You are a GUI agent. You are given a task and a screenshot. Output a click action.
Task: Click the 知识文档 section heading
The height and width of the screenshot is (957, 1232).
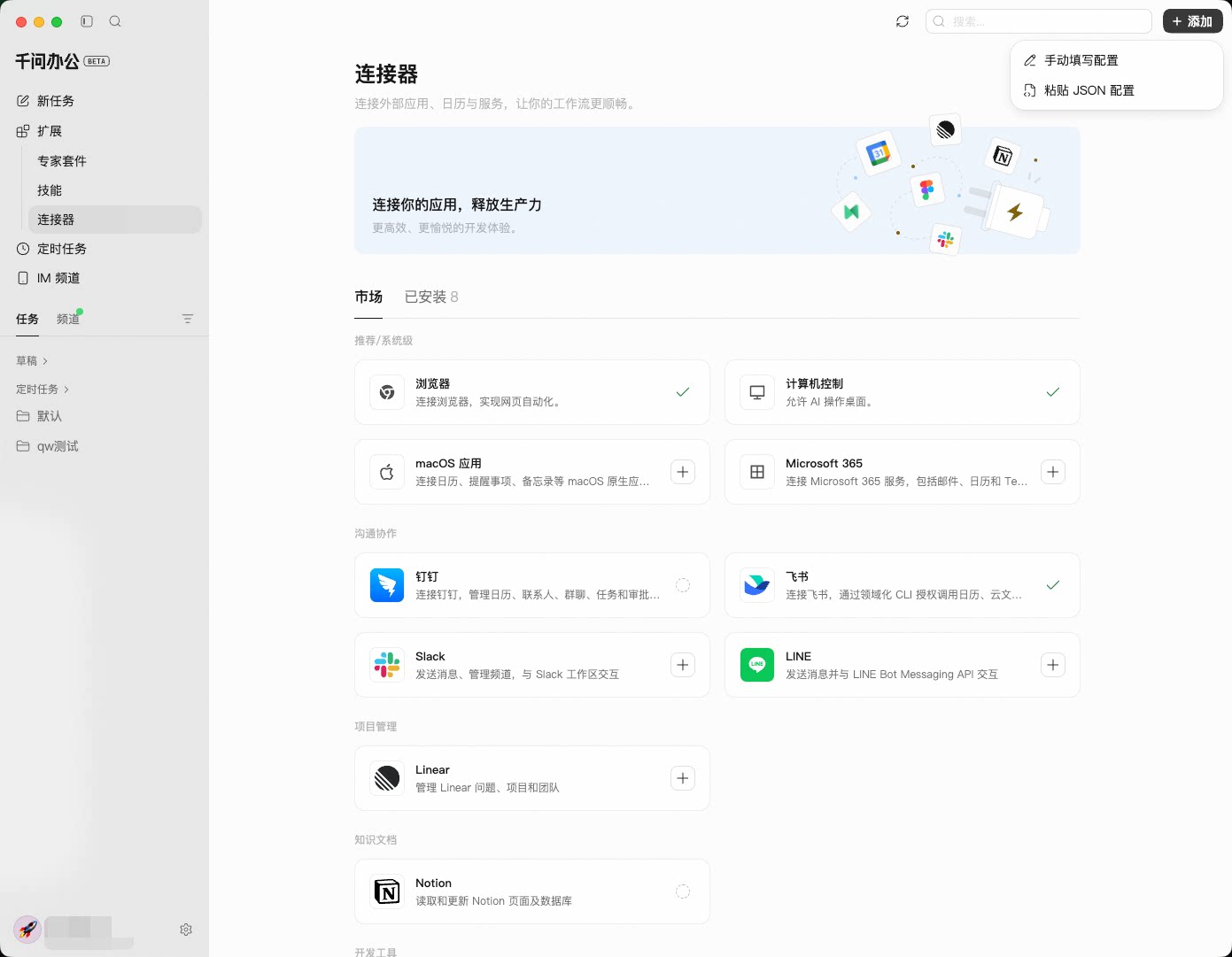(376, 839)
